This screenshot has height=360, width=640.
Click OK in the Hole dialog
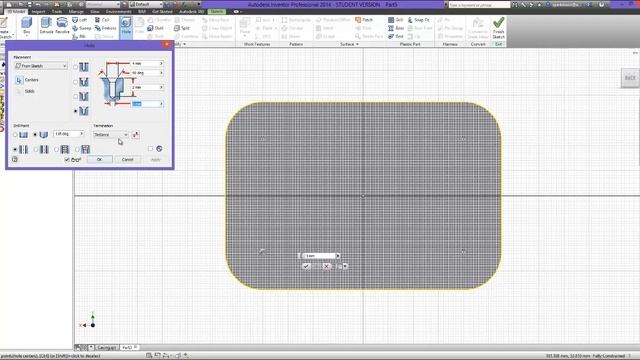point(99,160)
